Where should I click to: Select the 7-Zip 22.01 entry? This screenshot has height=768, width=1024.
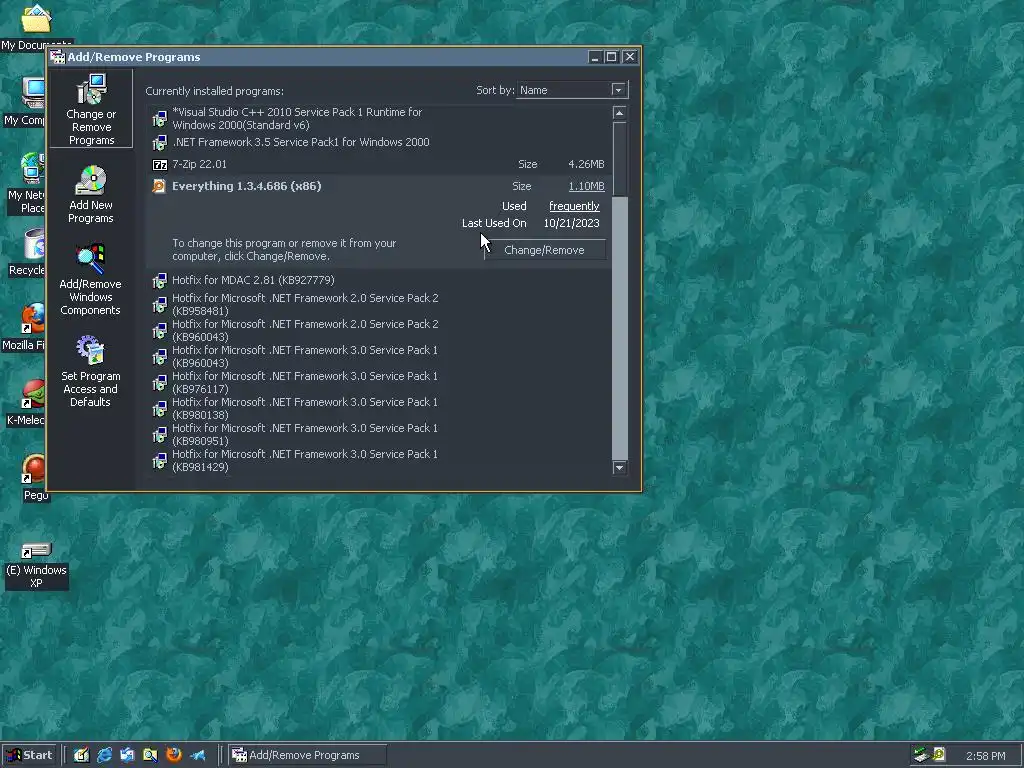(x=379, y=165)
